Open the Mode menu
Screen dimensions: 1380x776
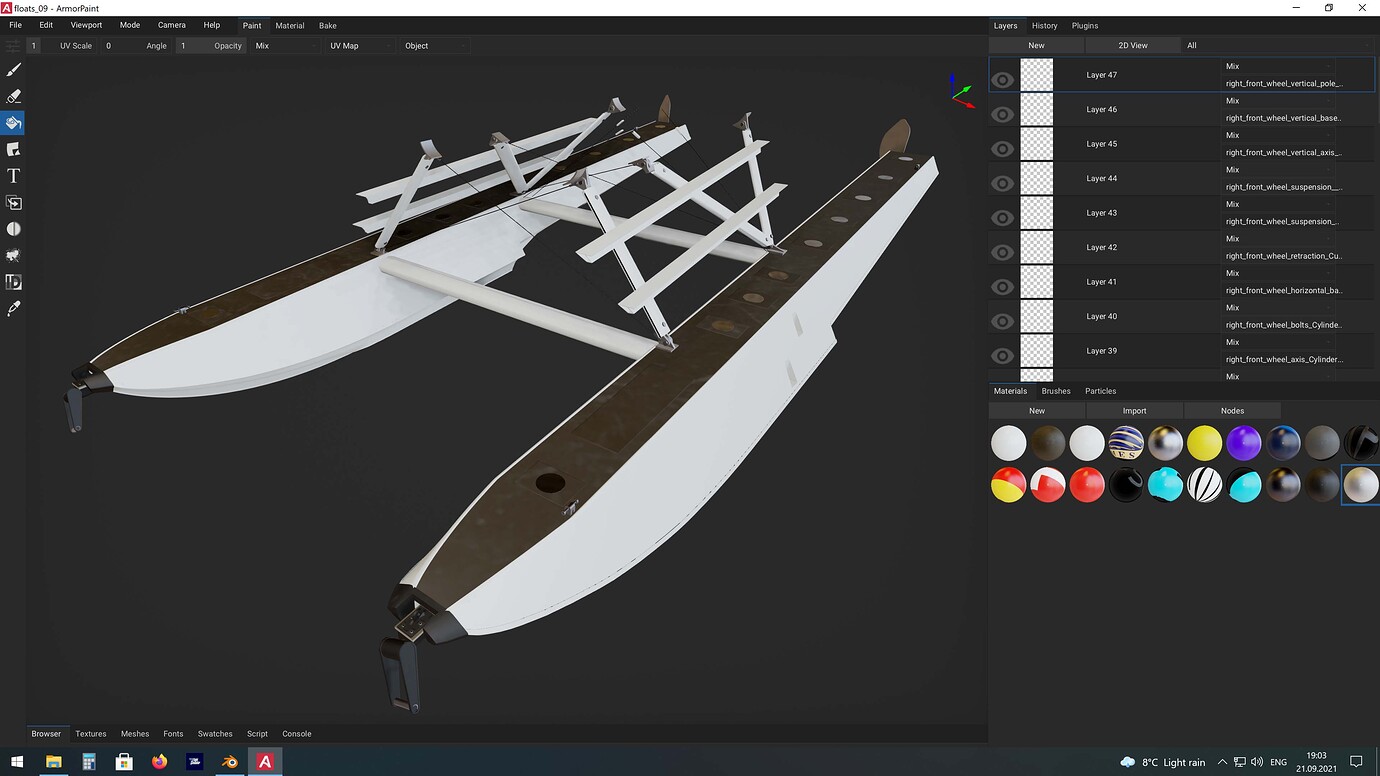pos(130,25)
